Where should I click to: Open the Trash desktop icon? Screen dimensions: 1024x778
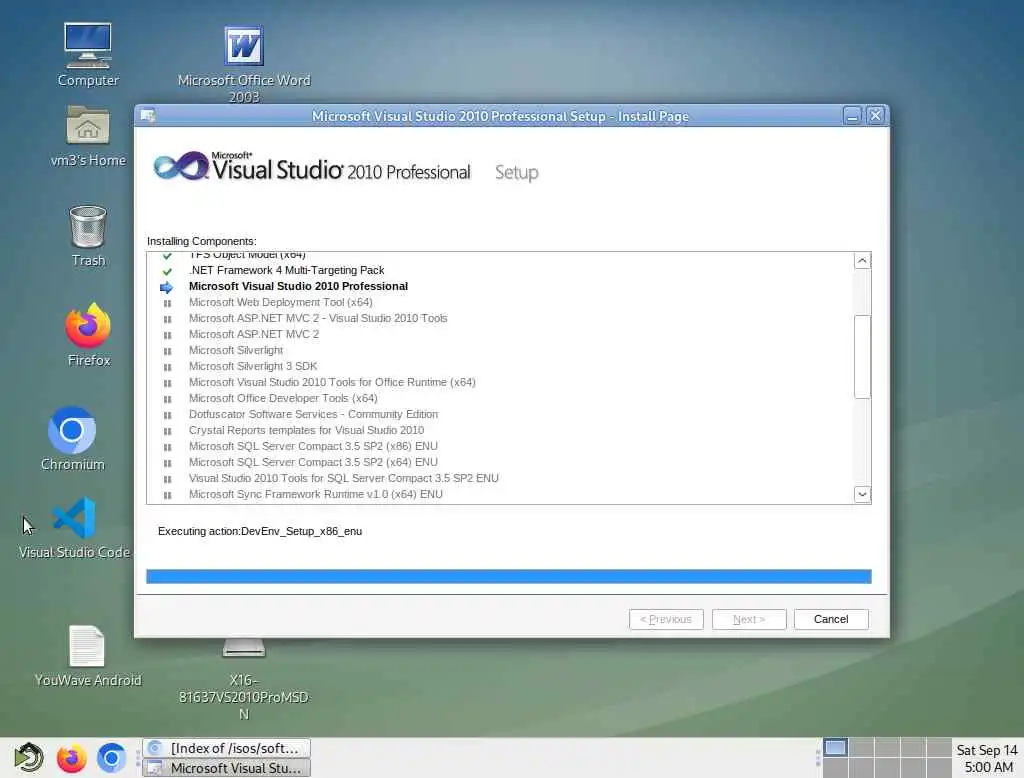(88, 227)
